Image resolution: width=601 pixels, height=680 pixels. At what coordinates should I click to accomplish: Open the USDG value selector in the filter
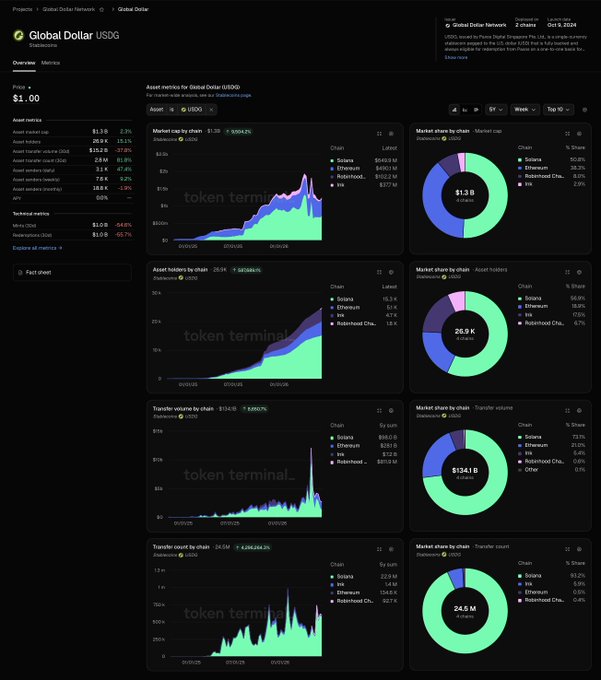pyautogui.click(x=192, y=110)
